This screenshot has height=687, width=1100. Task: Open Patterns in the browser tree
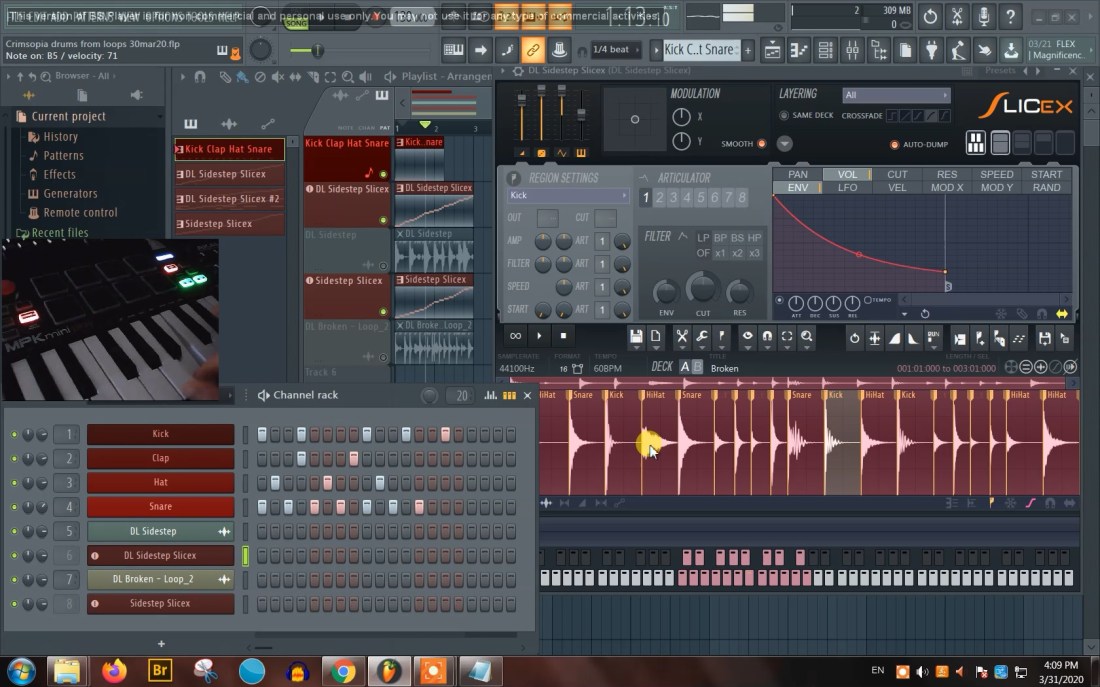63,156
